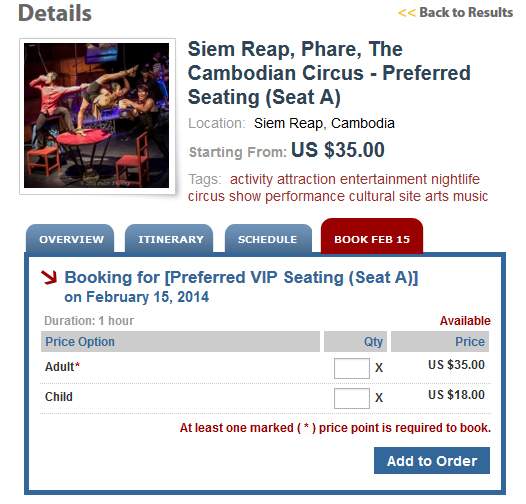Open the circus performance thumbnail photo
The image size is (526, 504).
(97, 116)
